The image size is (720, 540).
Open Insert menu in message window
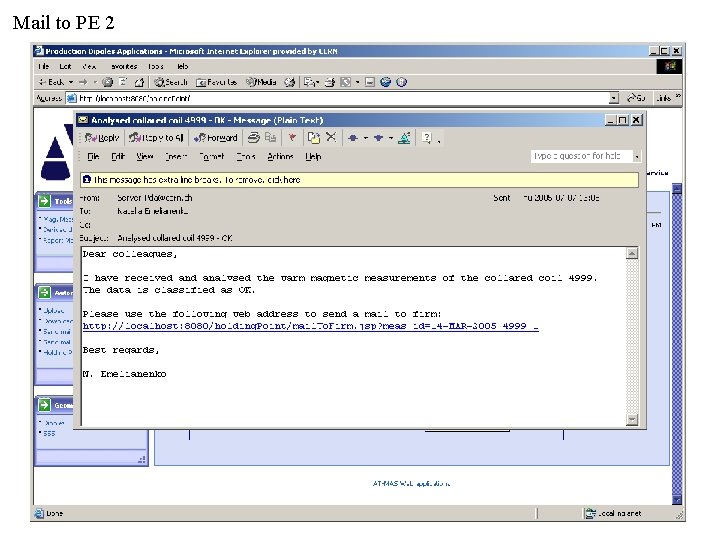[176, 157]
